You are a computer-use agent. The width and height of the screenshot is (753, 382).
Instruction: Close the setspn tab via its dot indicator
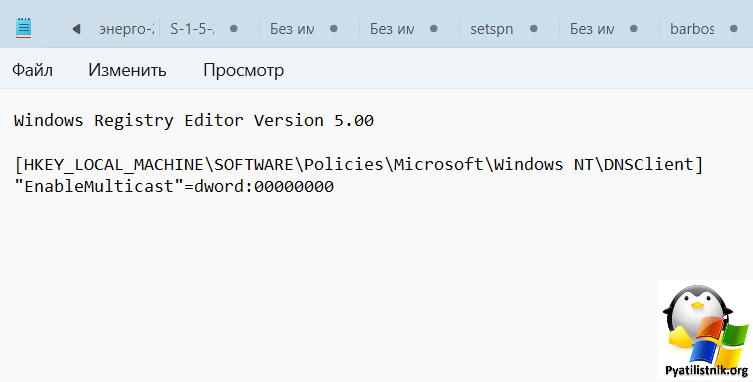pyautogui.click(x=534, y=29)
